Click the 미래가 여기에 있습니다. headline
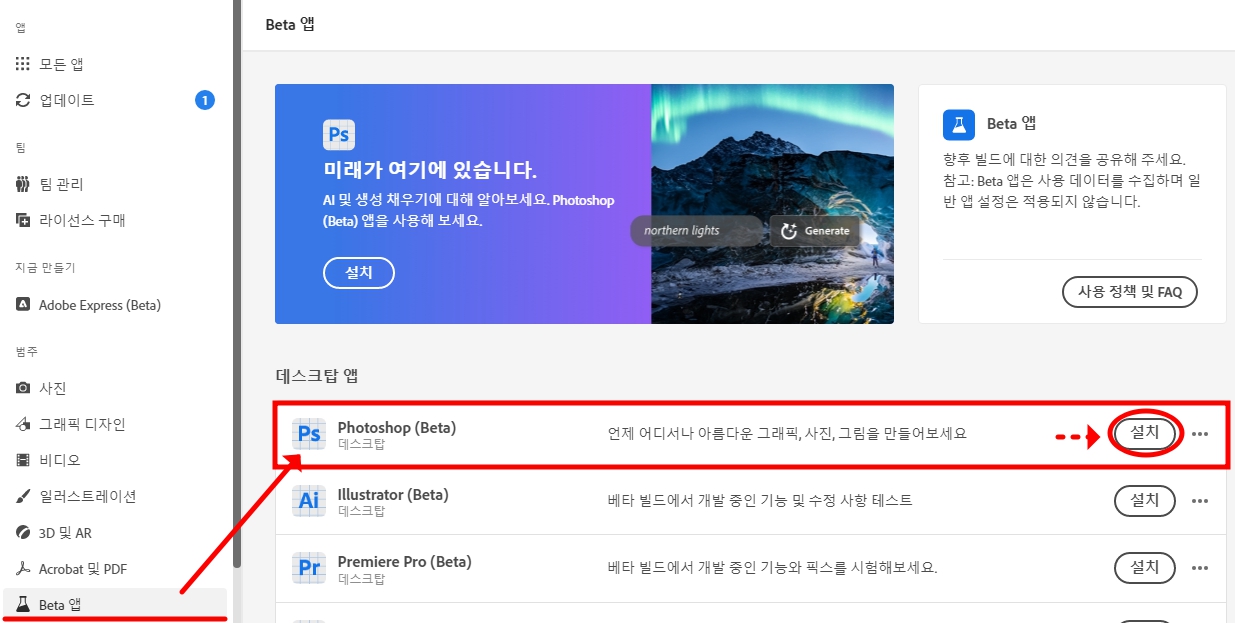Screen dimensions: 1235x623 430,169
